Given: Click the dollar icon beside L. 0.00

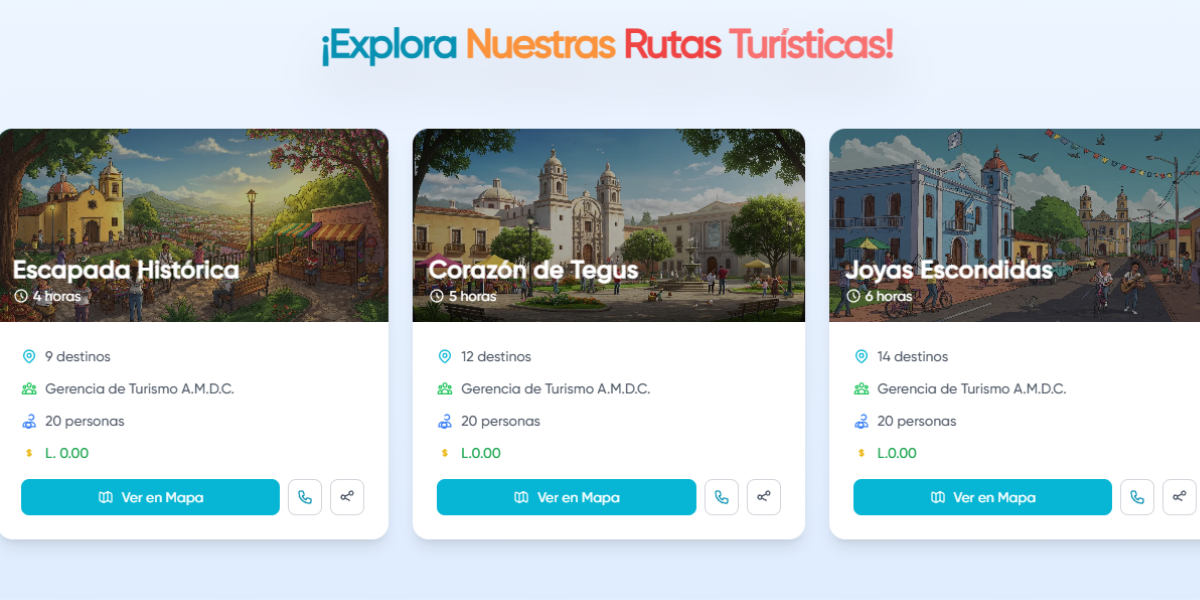Looking at the screenshot, I should (x=29, y=453).
